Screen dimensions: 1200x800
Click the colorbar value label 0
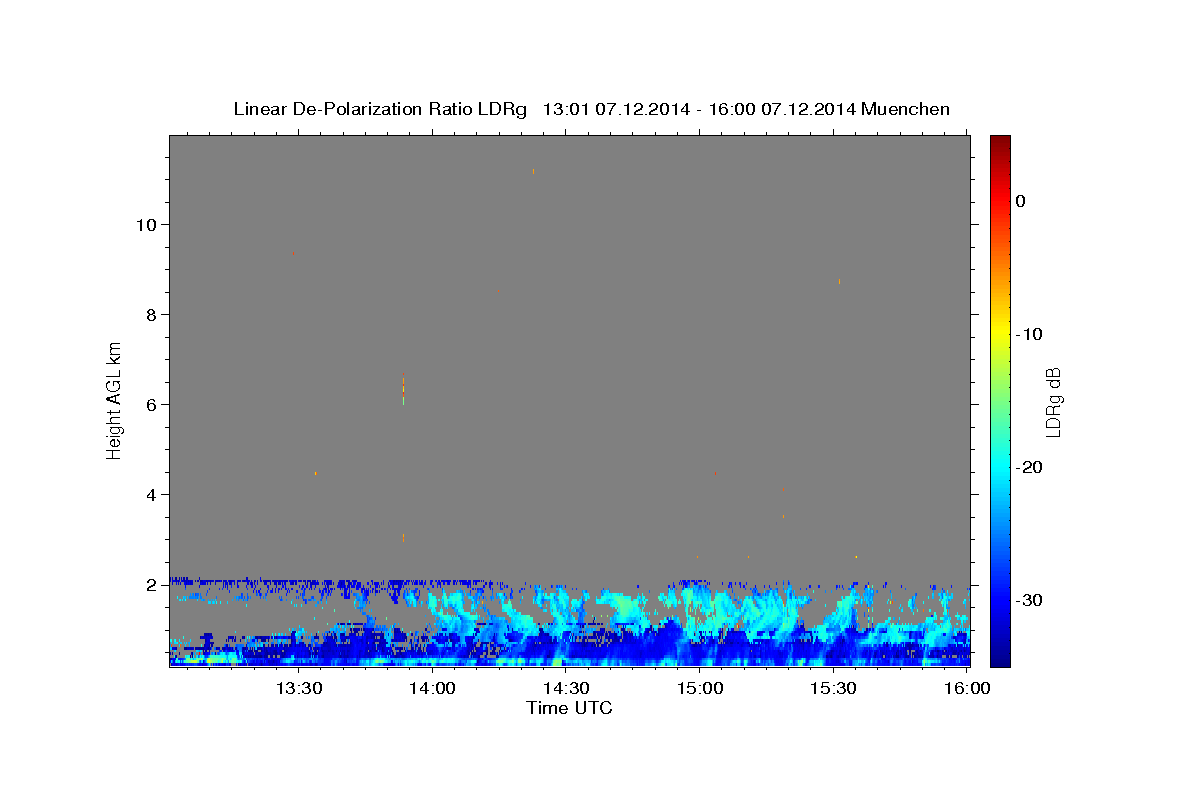[1021, 201]
